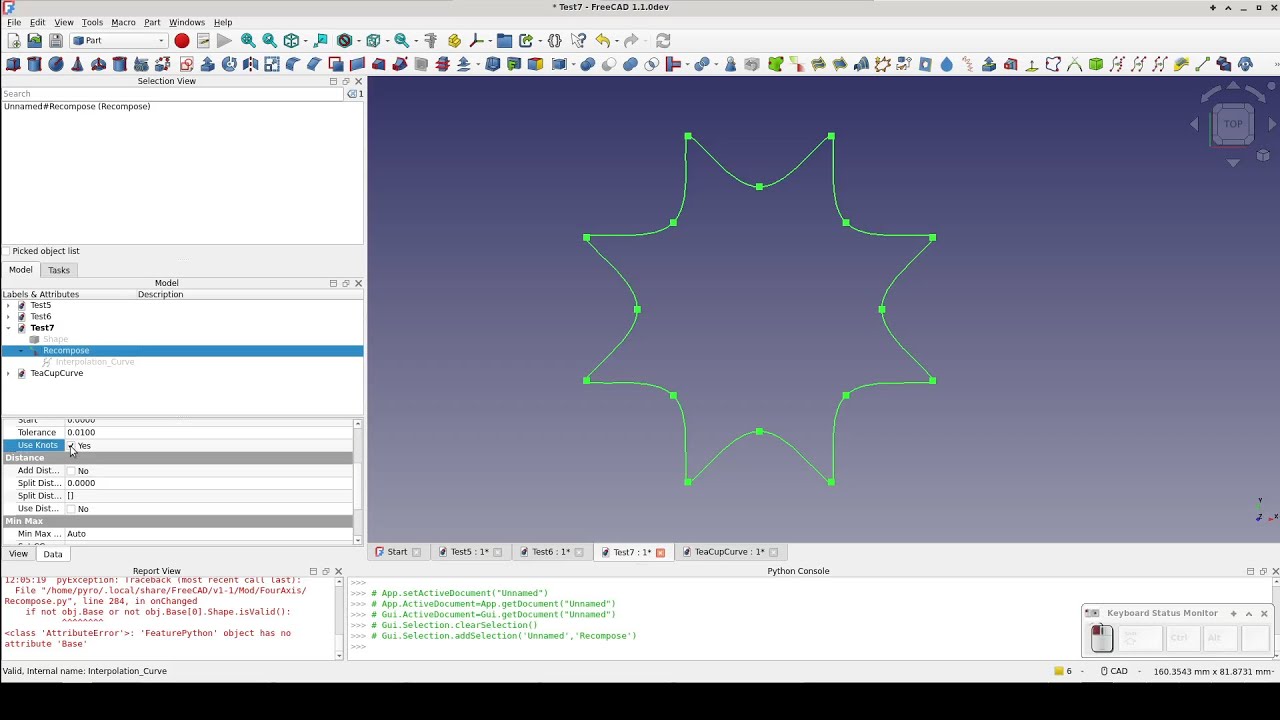Create a new document with the New icon
Viewport: 1280px width, 720px height.
[x=14, y=41]
